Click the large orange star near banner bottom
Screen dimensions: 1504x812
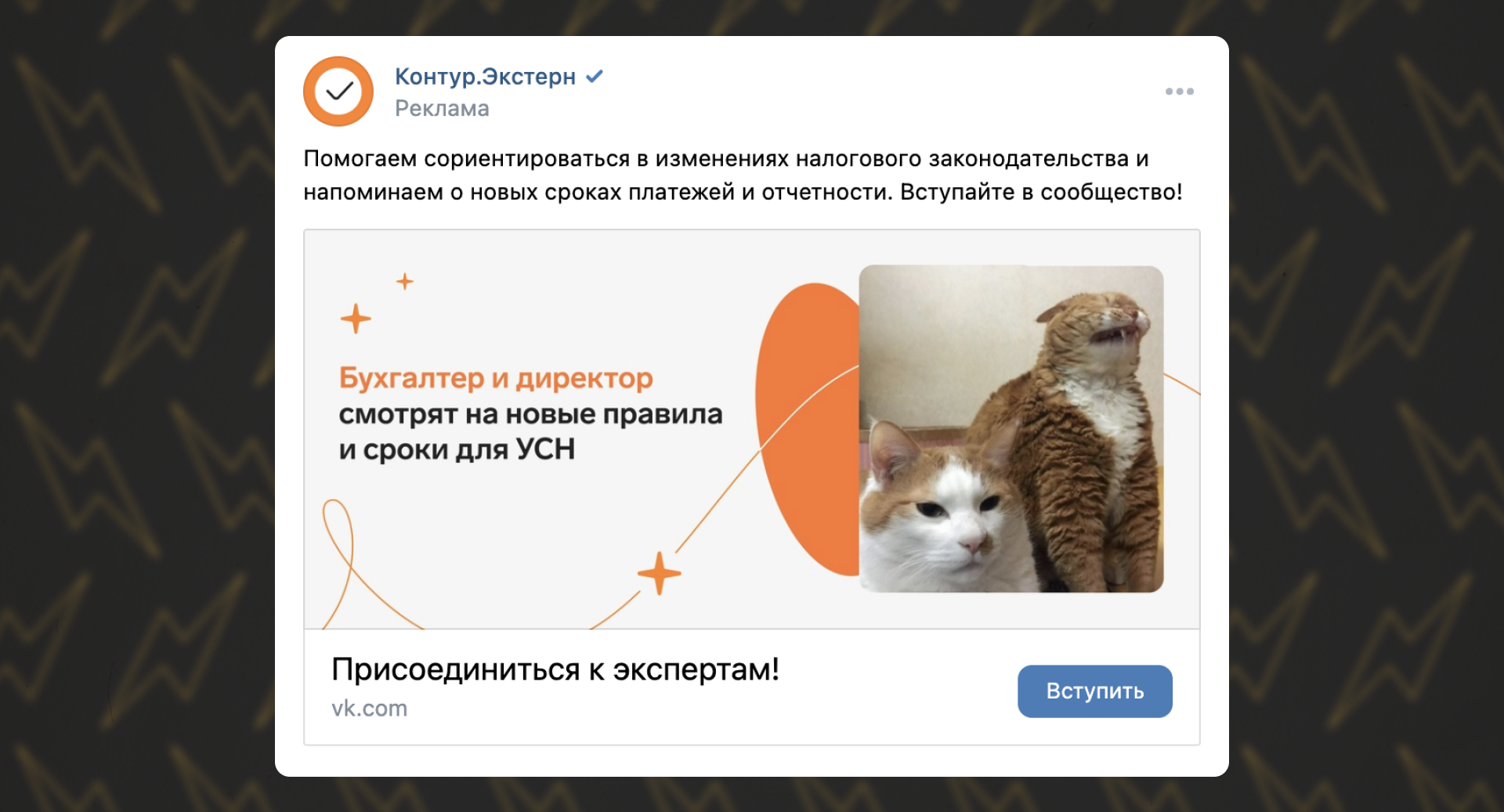(659, 573)
